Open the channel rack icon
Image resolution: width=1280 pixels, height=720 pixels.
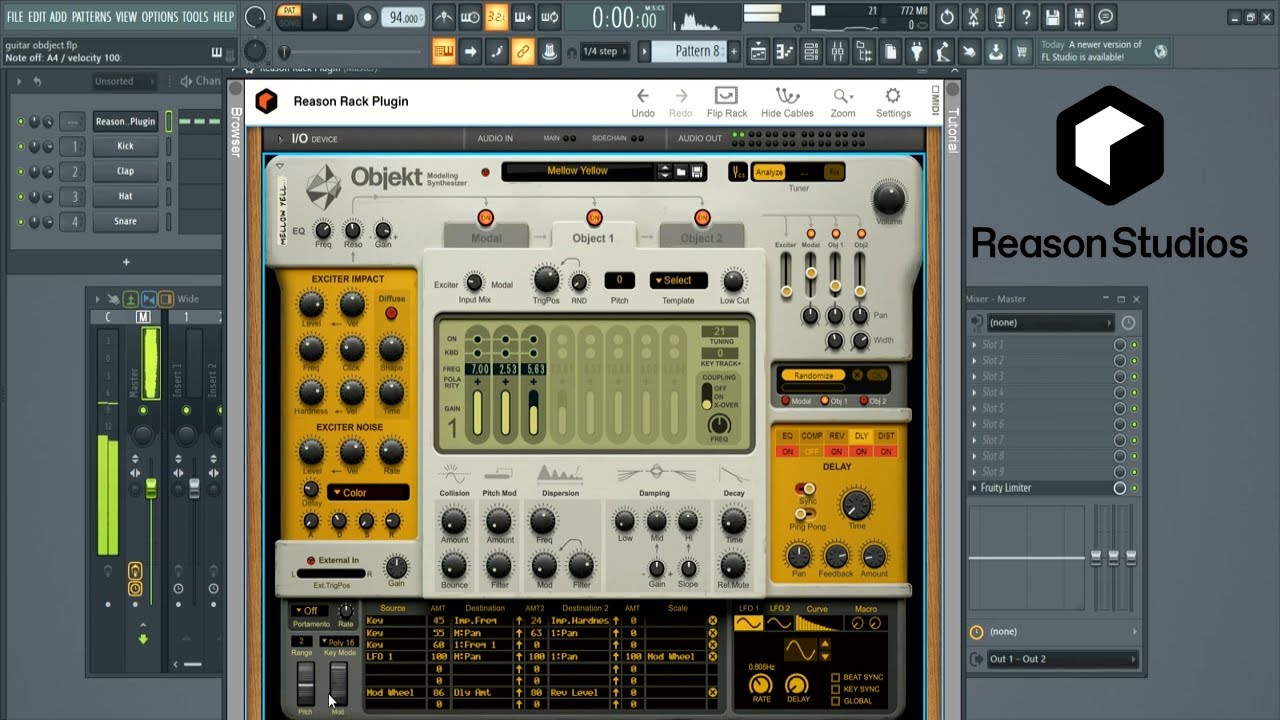(x=812, y=51)
